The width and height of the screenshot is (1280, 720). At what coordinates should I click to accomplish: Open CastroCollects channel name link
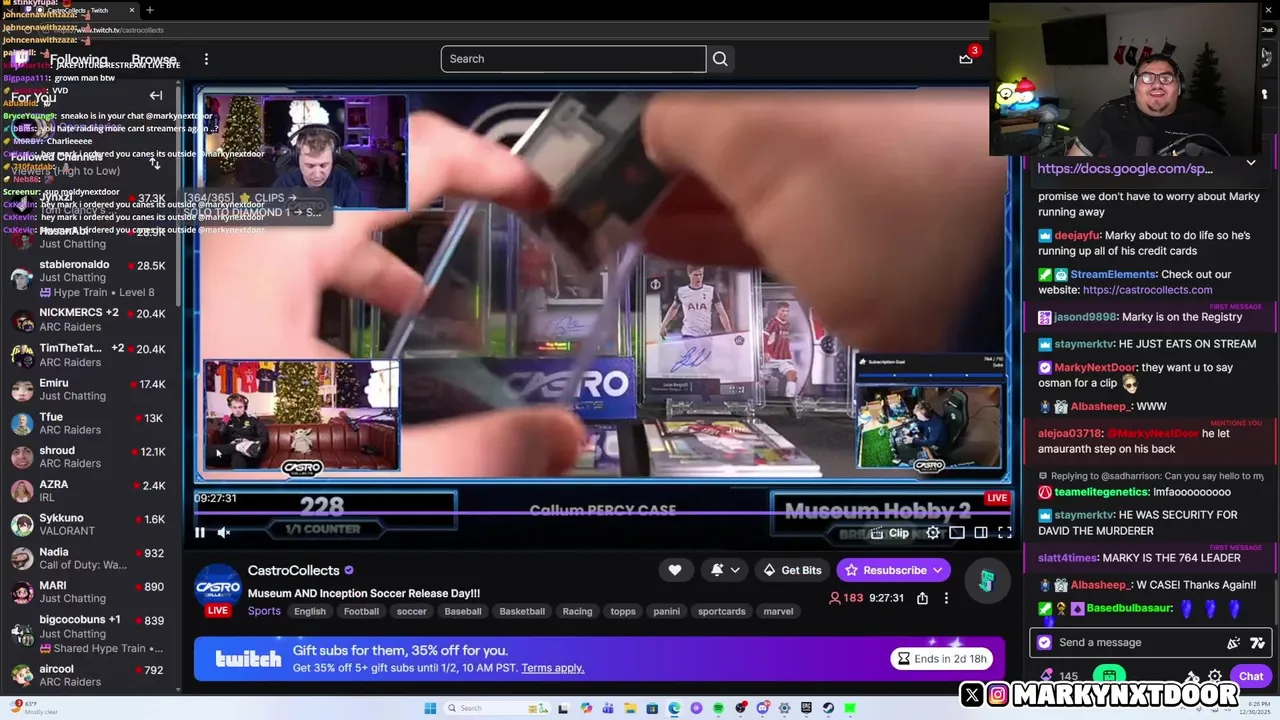pos(294,570)
